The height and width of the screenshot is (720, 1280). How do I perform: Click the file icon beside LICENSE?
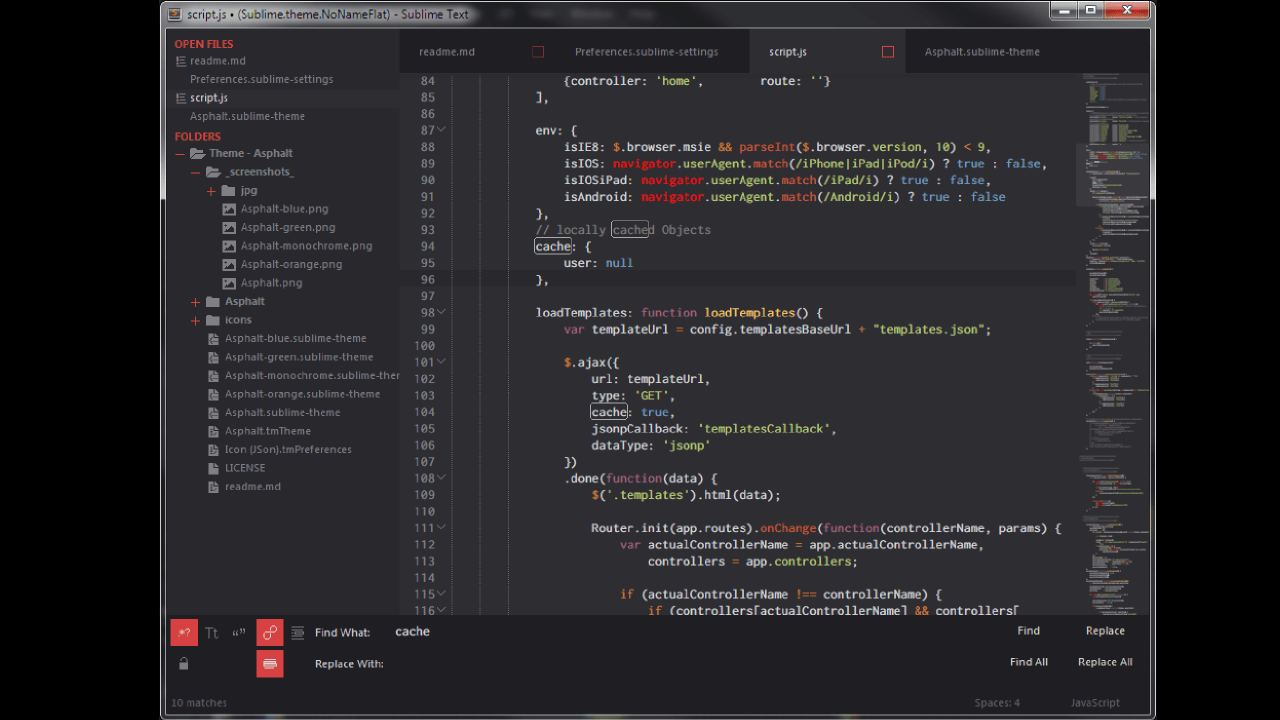[x=213, y=468]
